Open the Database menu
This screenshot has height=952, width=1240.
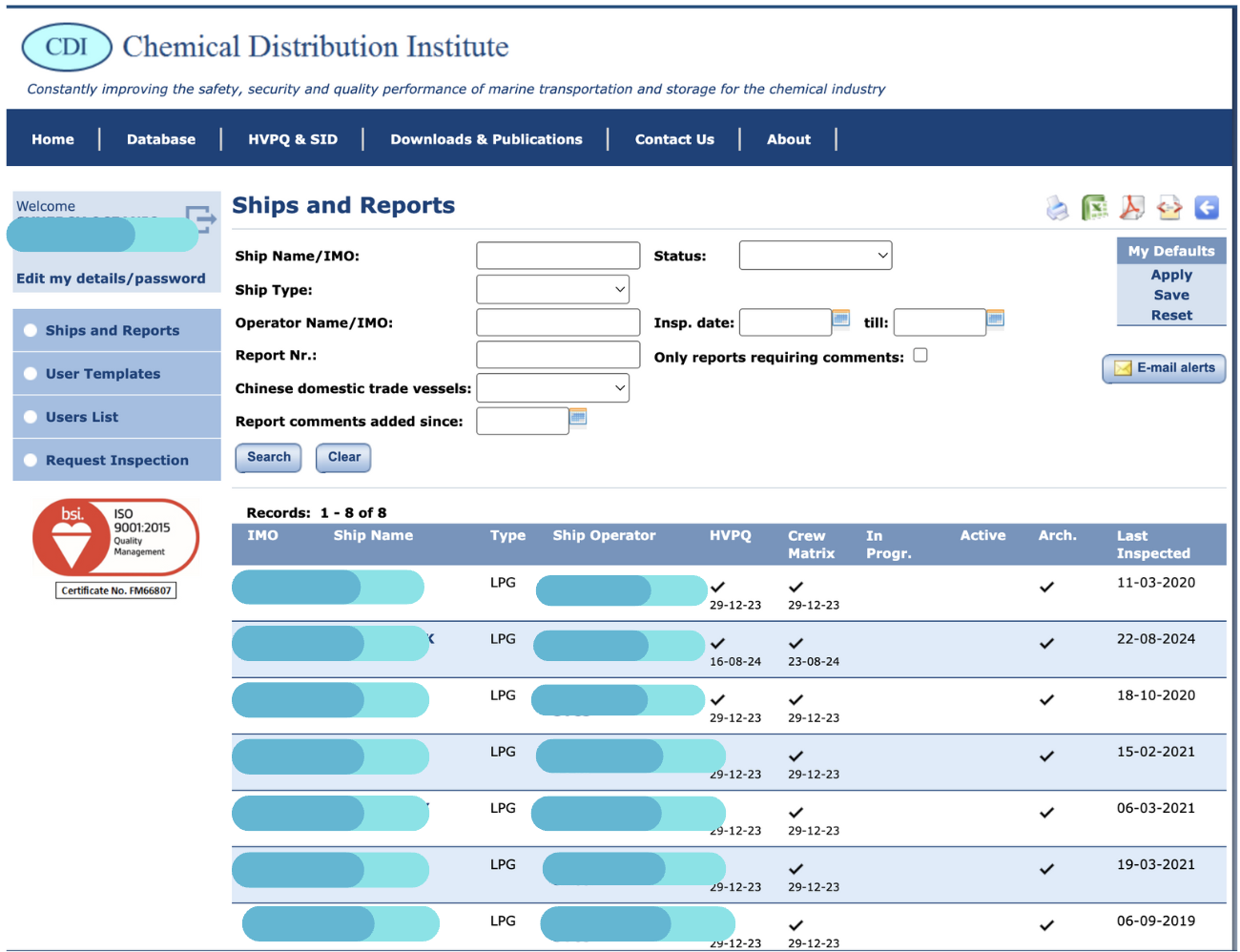click(x=160, y=138)
